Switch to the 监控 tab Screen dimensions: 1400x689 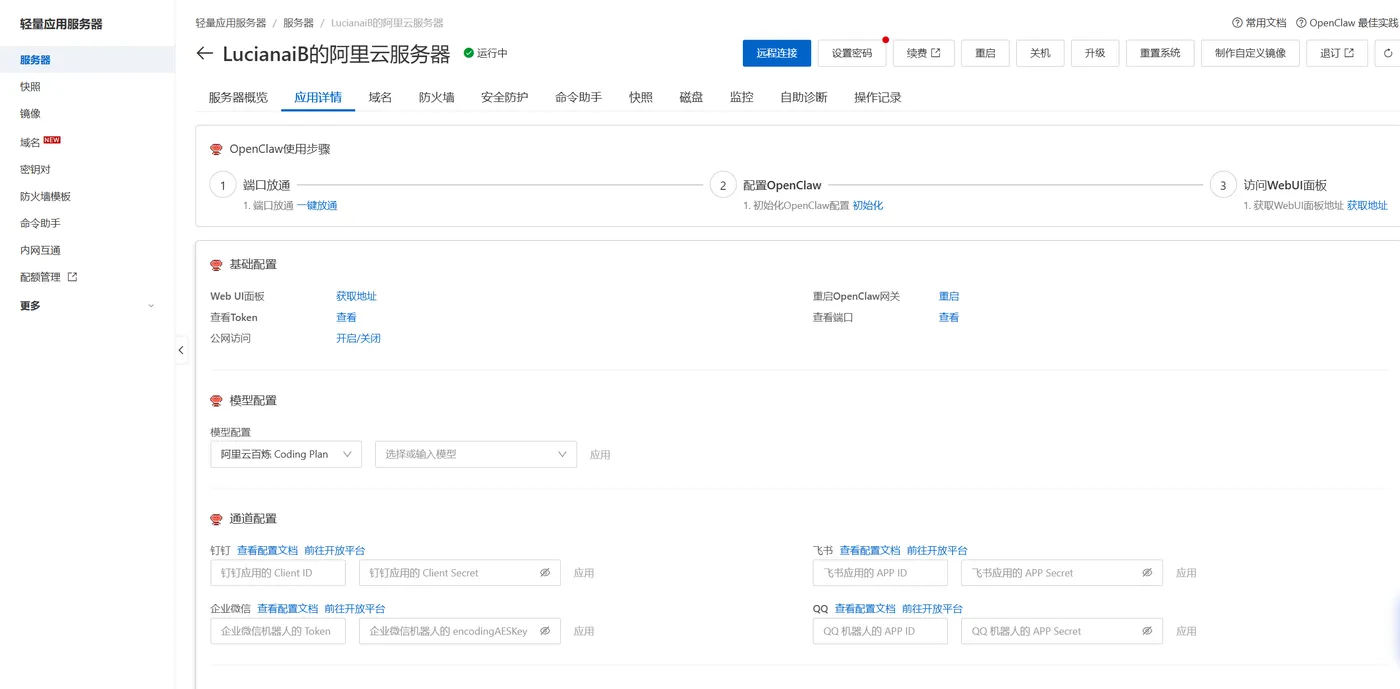(741, 97)
